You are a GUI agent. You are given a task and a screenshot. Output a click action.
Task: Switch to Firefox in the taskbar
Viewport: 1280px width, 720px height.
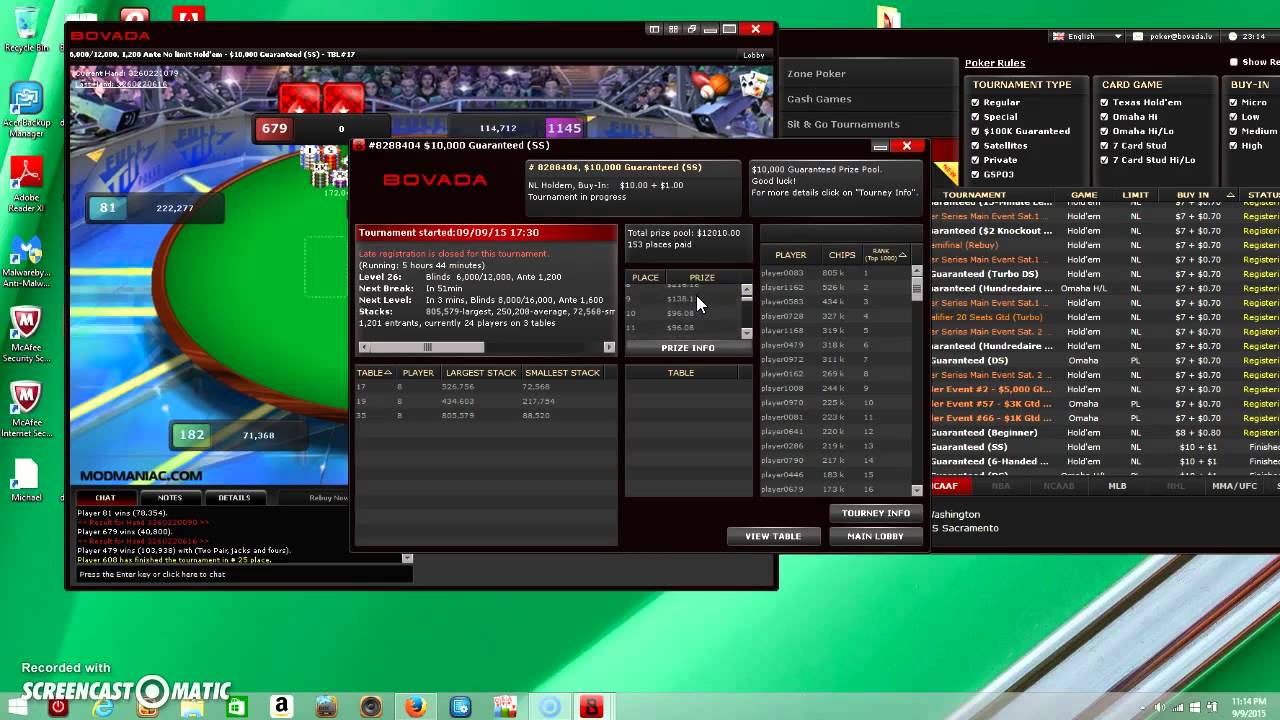click(415, 707)
